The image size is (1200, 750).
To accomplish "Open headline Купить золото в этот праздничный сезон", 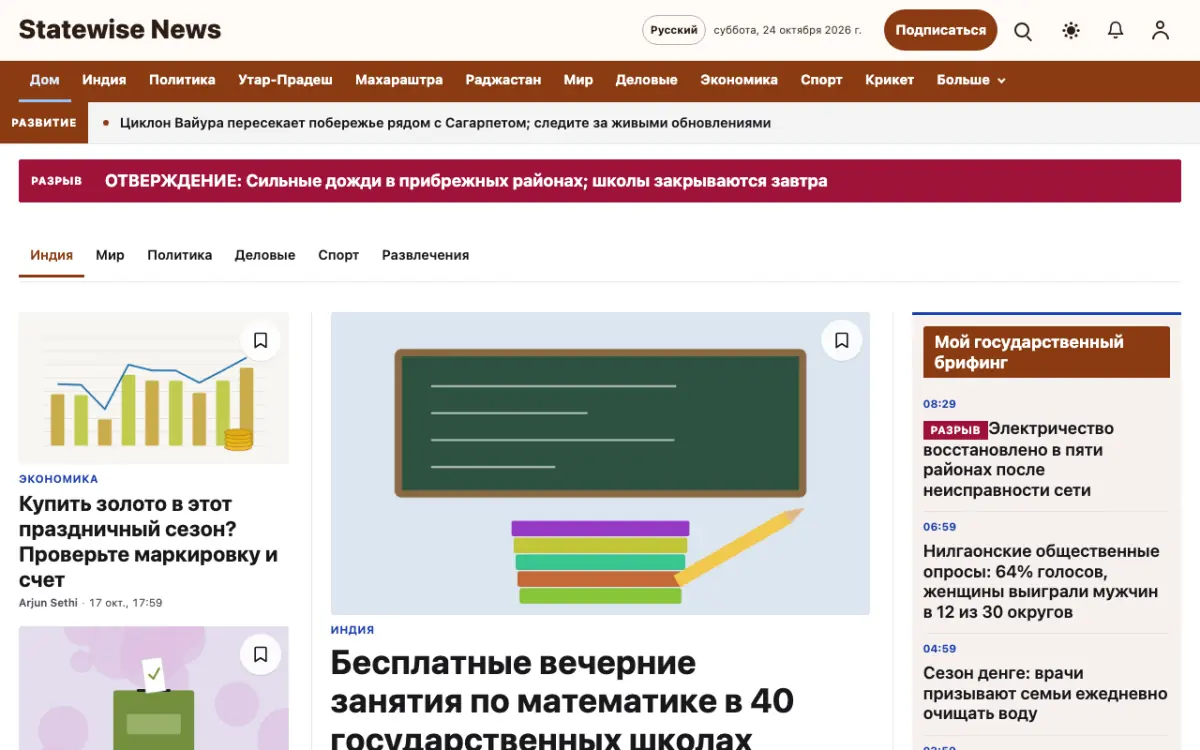I will pyautogui.click(x=148, y=541).
